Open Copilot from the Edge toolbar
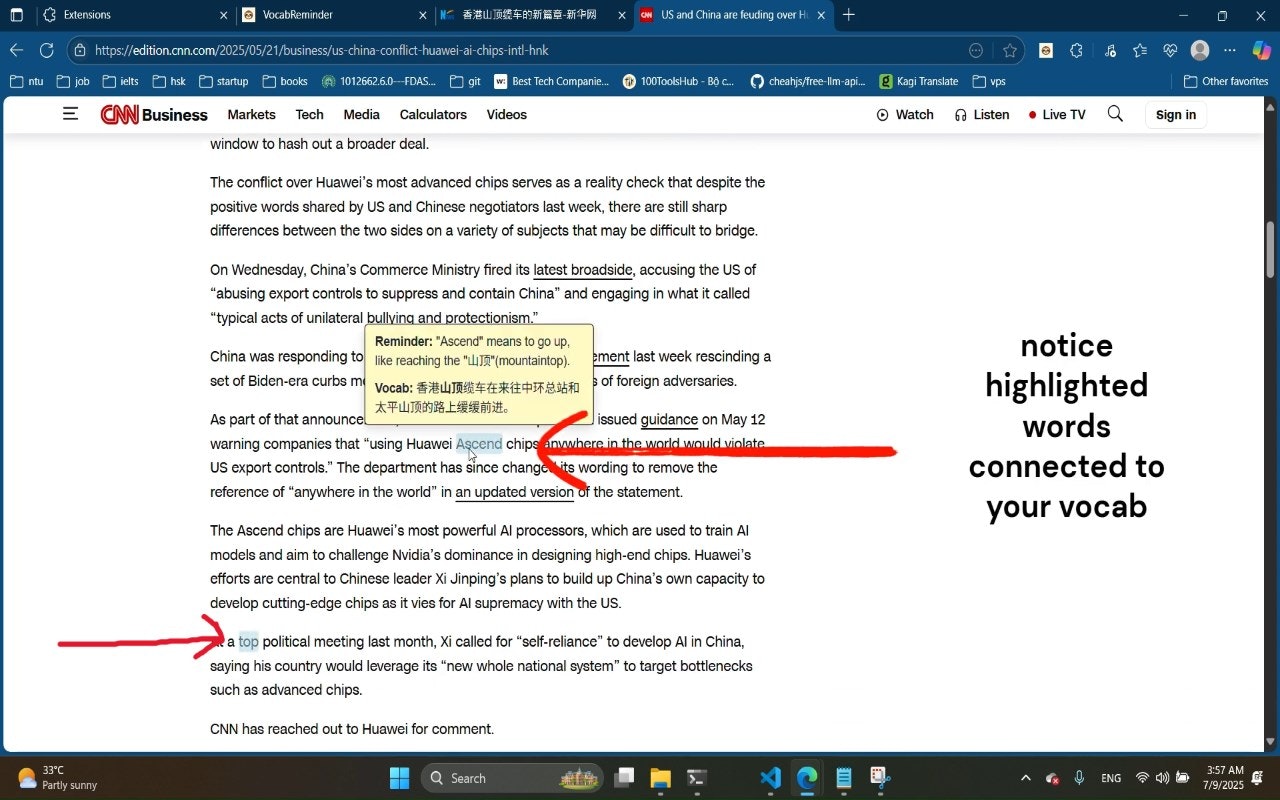1280x800 pixels. (x=1261, y=50)
